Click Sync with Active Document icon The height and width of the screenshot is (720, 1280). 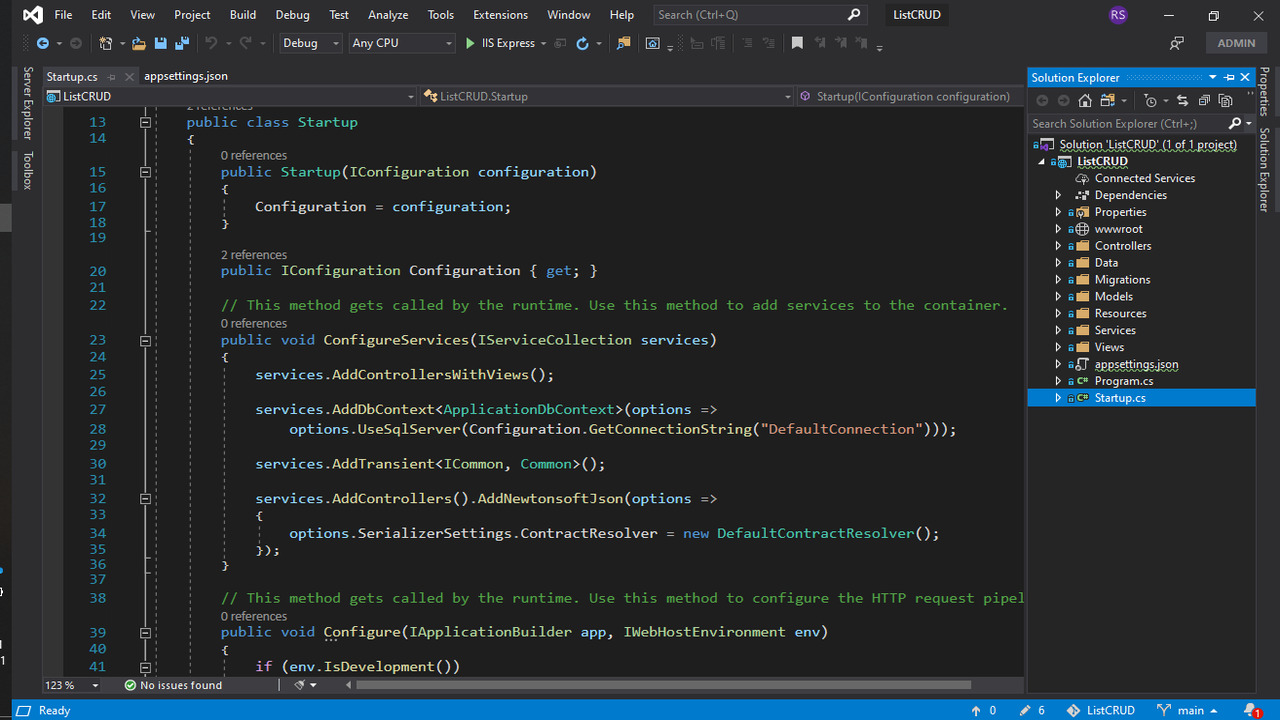[x=1183, y=101]
